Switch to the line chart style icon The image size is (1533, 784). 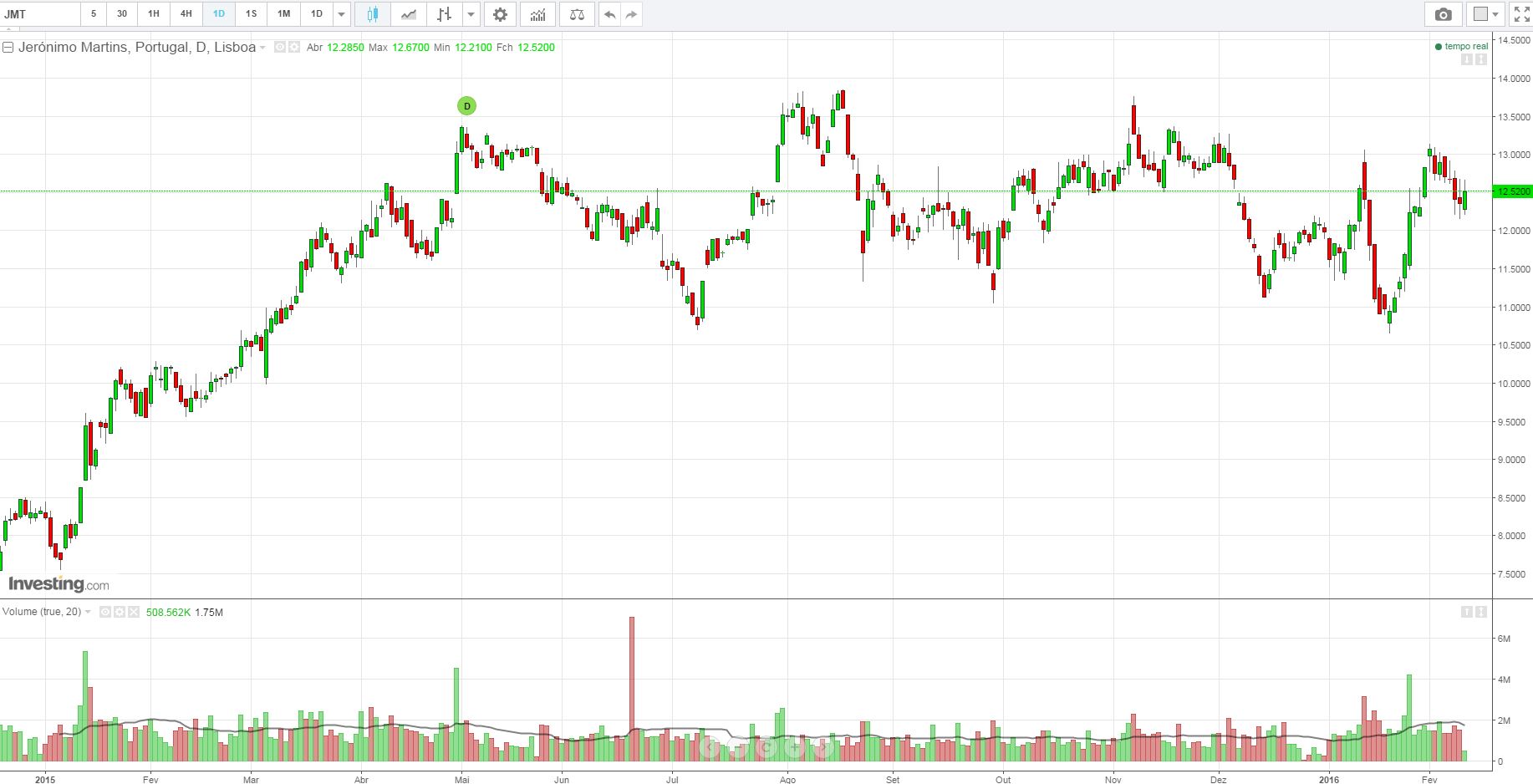(409, 14)
